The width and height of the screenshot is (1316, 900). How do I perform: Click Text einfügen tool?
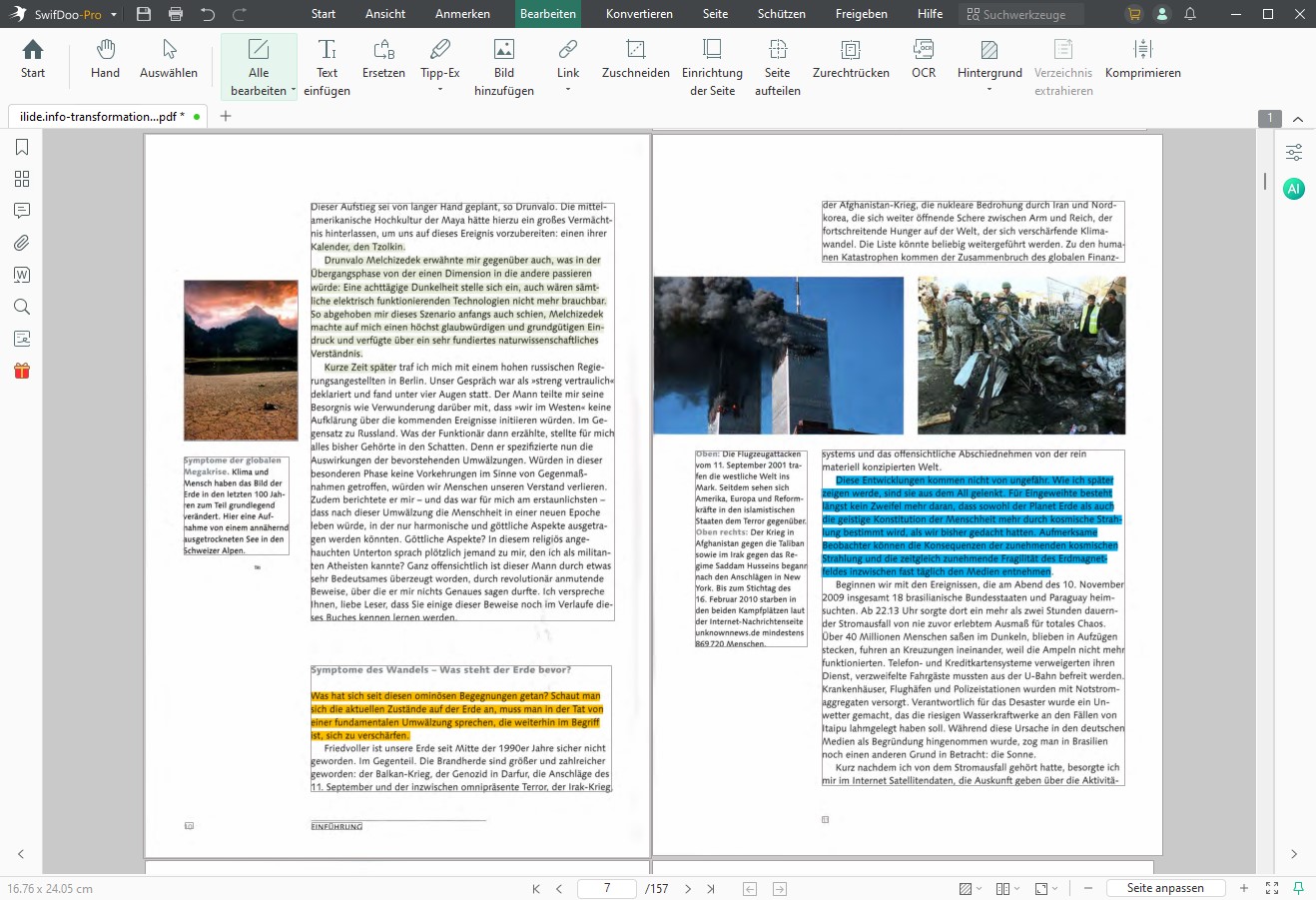pyautogui.click(x=327, y=67)
